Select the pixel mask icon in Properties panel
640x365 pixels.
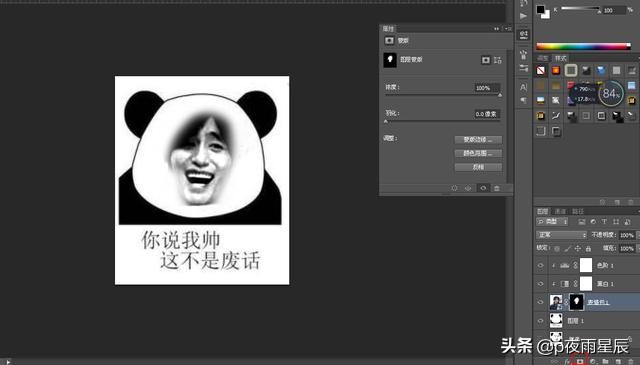click(486, 60)
